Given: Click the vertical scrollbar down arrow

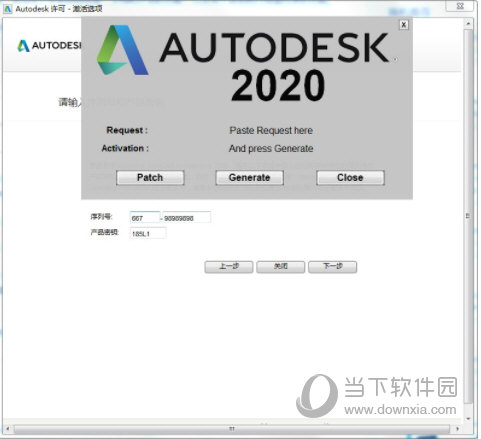Looking at the screenshot, I should 468,419.
